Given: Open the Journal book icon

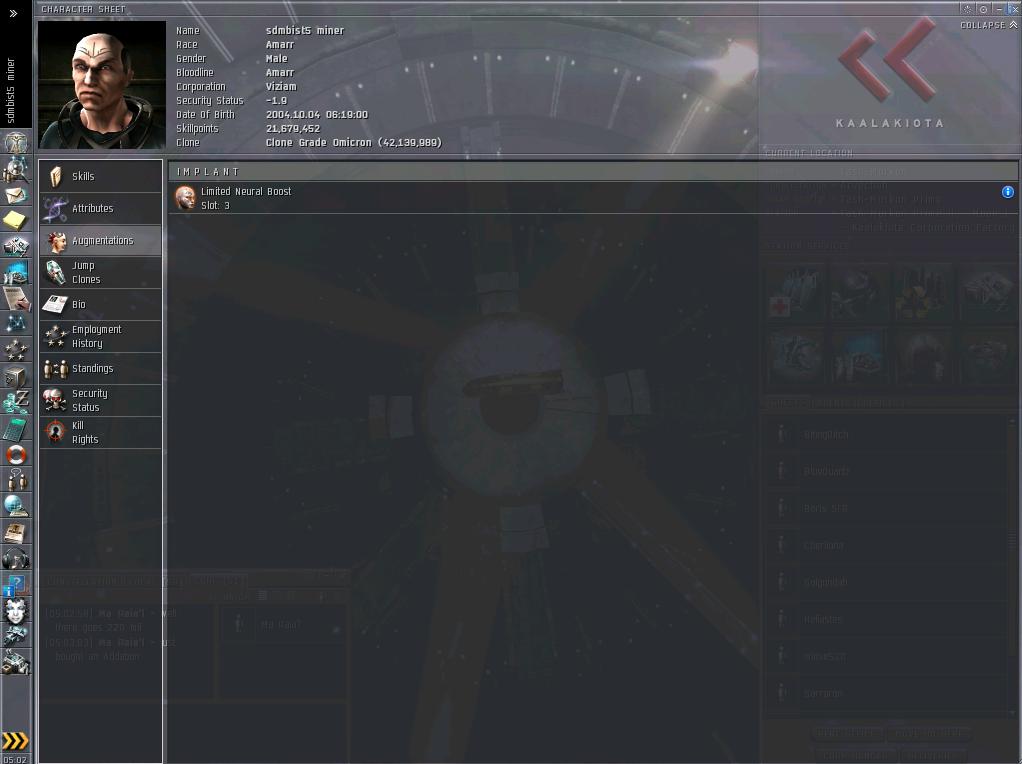Looking at the screenshot, I should [15, 532].
